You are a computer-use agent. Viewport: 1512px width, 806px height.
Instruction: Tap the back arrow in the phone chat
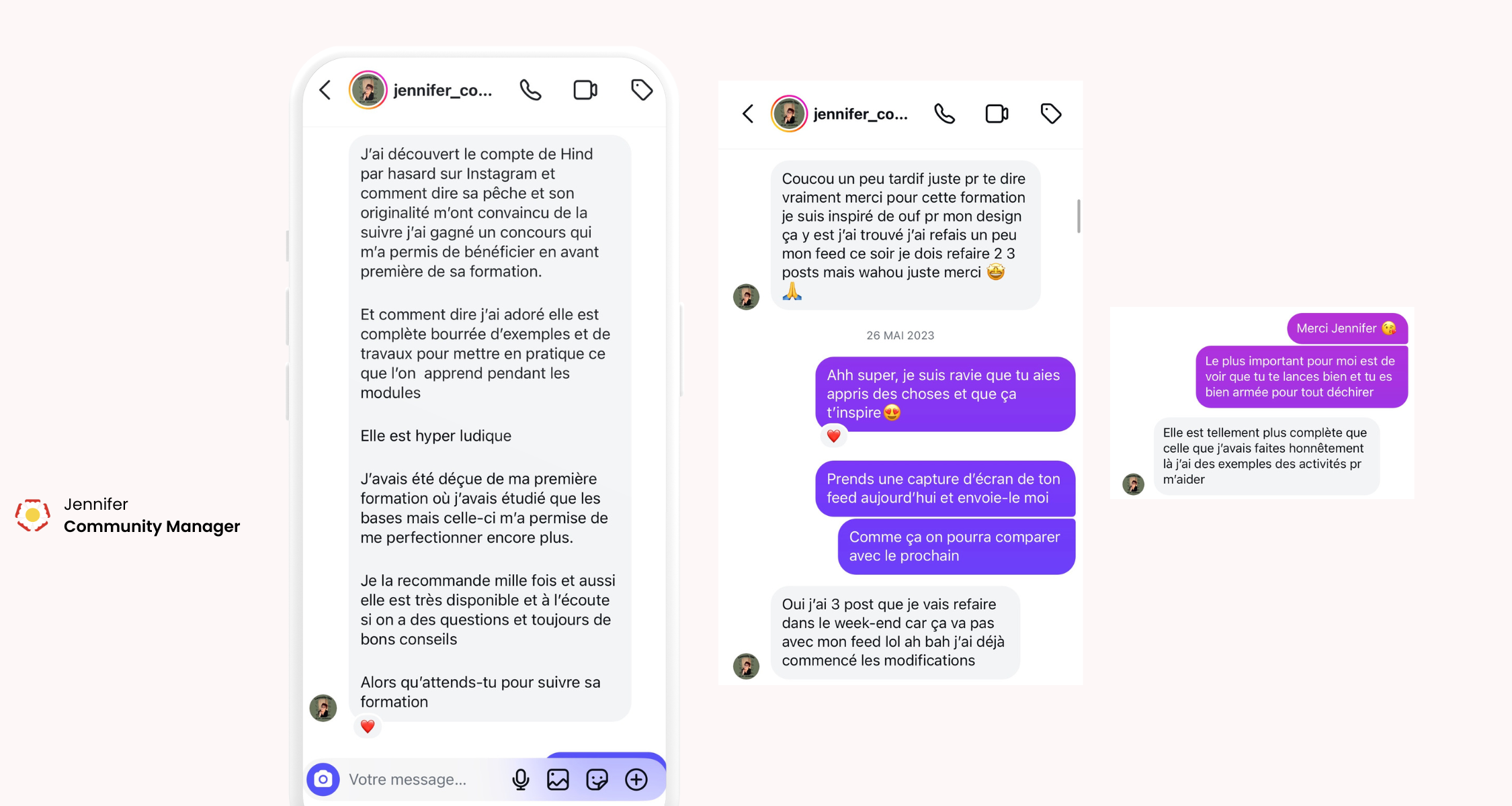tap(325, 90)
